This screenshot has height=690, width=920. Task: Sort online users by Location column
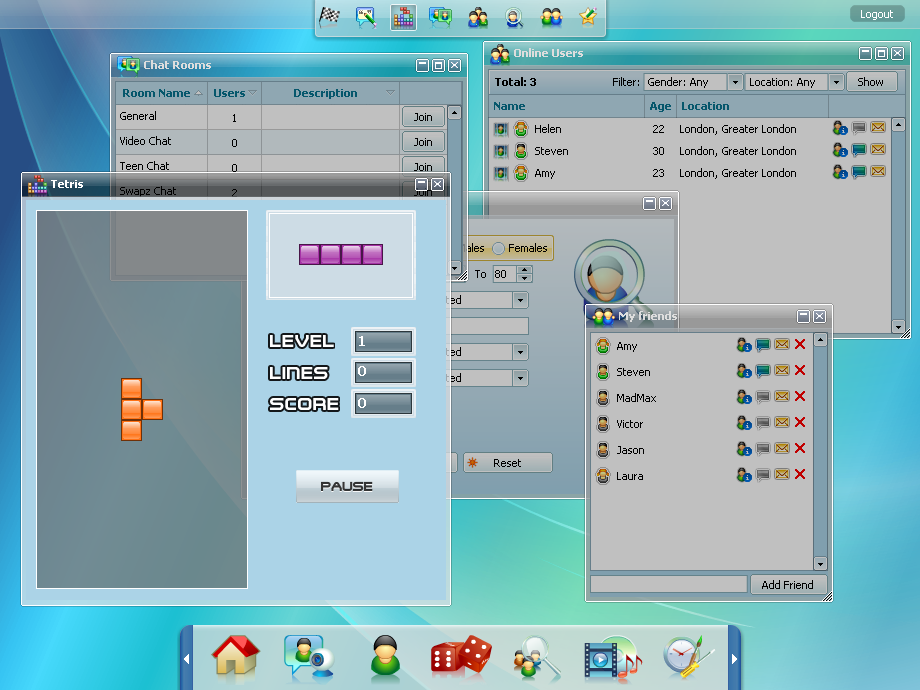tap(752, 106)
